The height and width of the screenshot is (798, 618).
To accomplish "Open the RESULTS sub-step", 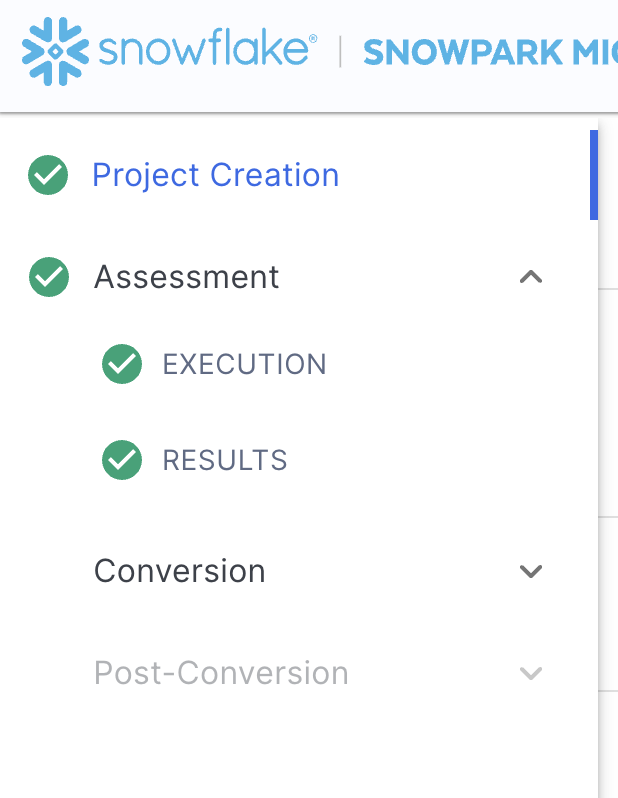I will [x=225, y=460].
